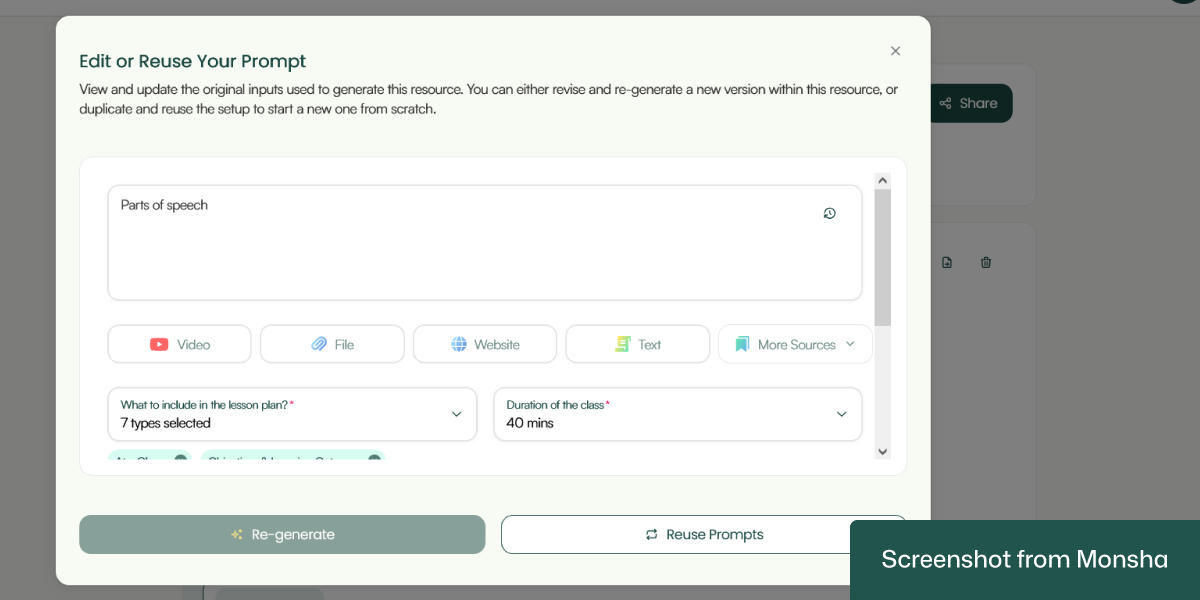Expand the More Sources dropdown
Viewport: 1200px width, 600px height.
pos(795,344)
